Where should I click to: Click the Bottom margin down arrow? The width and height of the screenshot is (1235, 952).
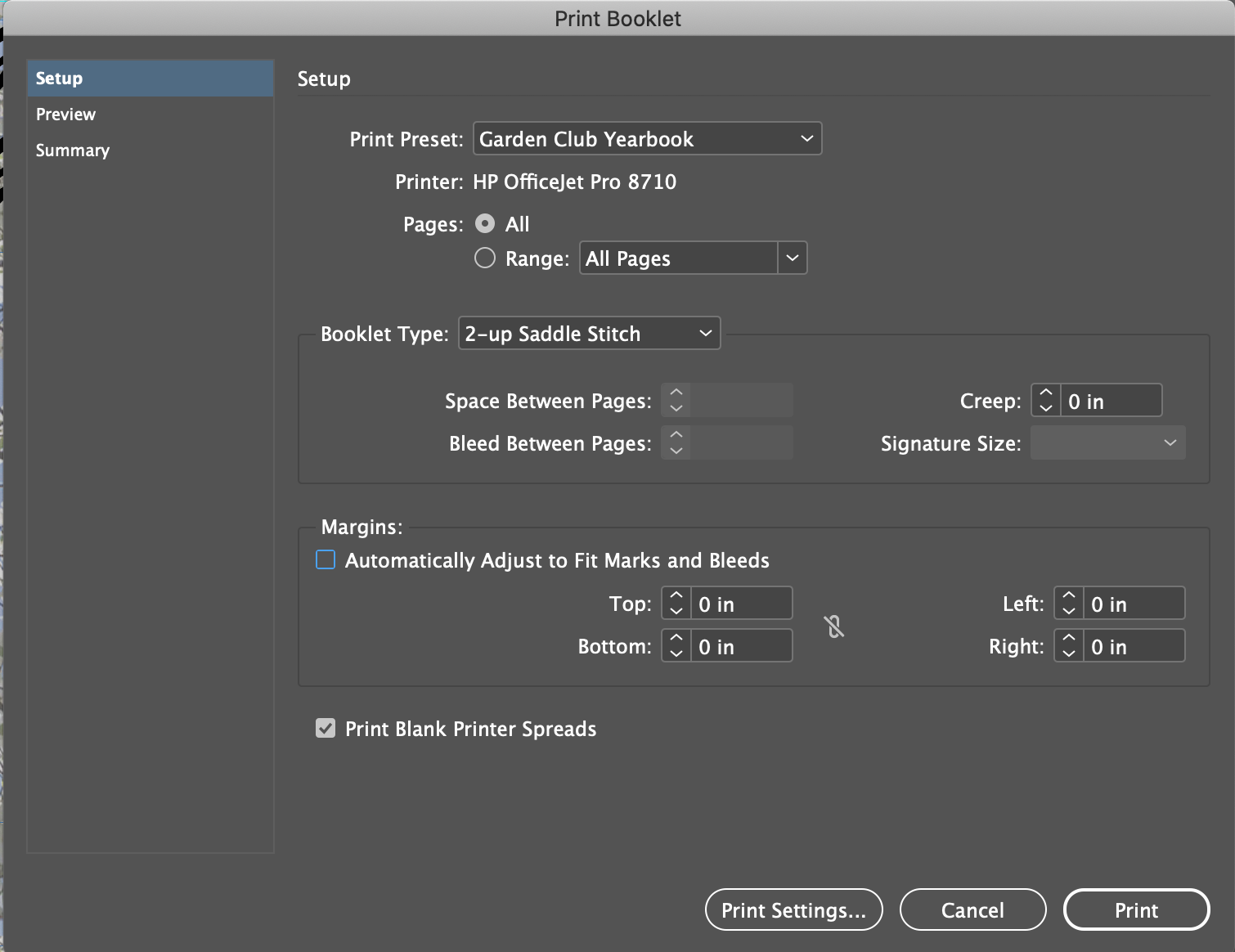click(x=676, y=652)
